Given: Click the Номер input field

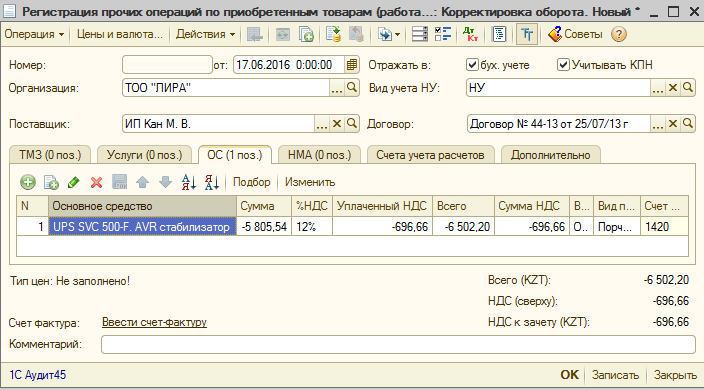Looking at the screenshot, I should tap(167, 65).
